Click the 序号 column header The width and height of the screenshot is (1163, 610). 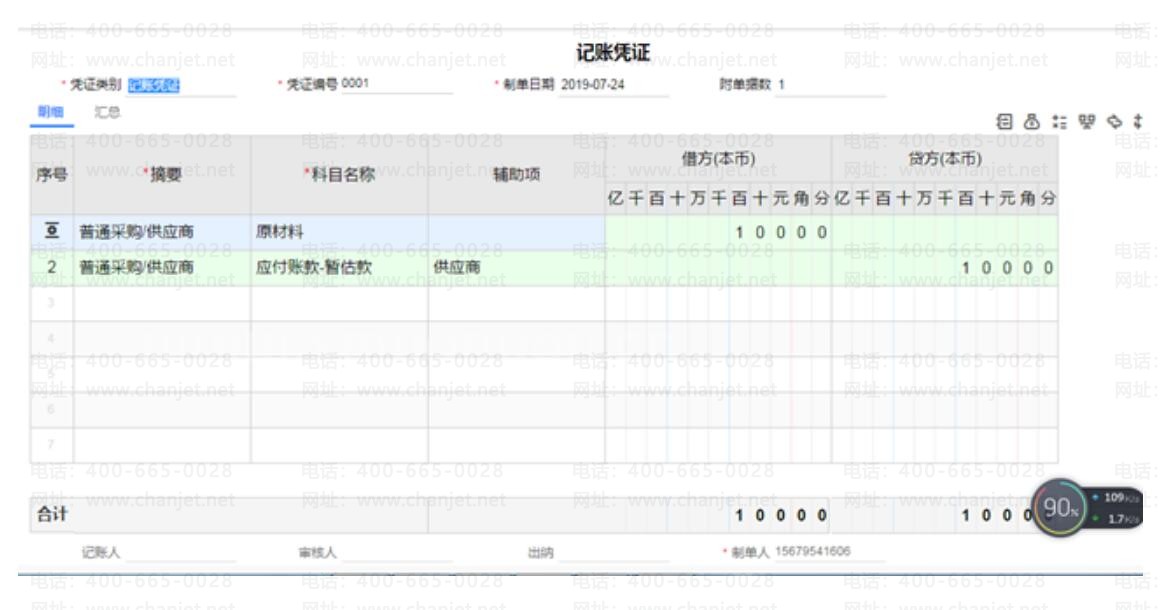(x=51, y=175)
